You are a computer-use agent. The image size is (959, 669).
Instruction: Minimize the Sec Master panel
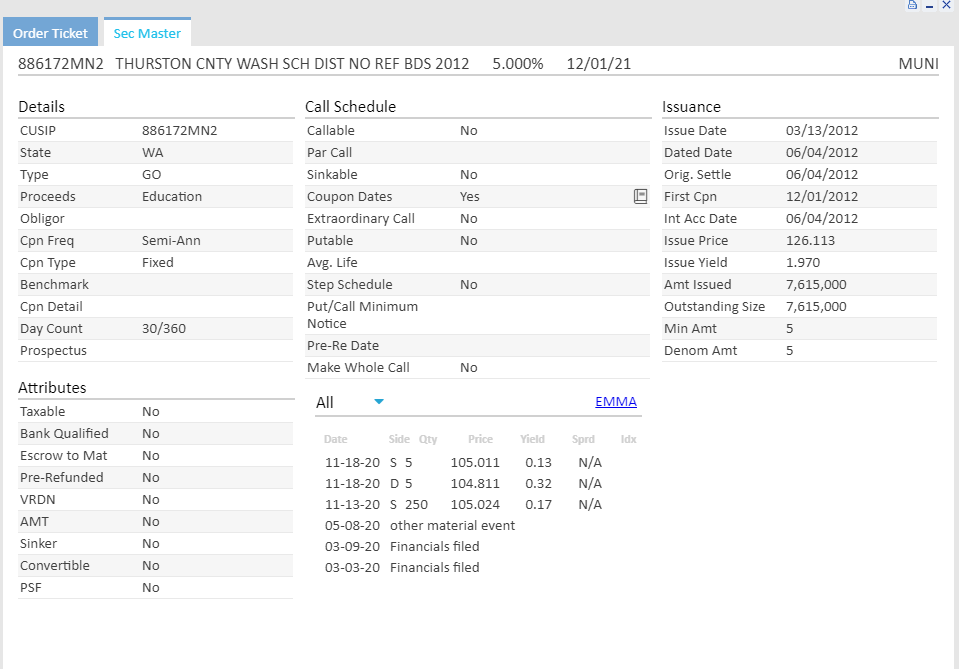[930, 6]
